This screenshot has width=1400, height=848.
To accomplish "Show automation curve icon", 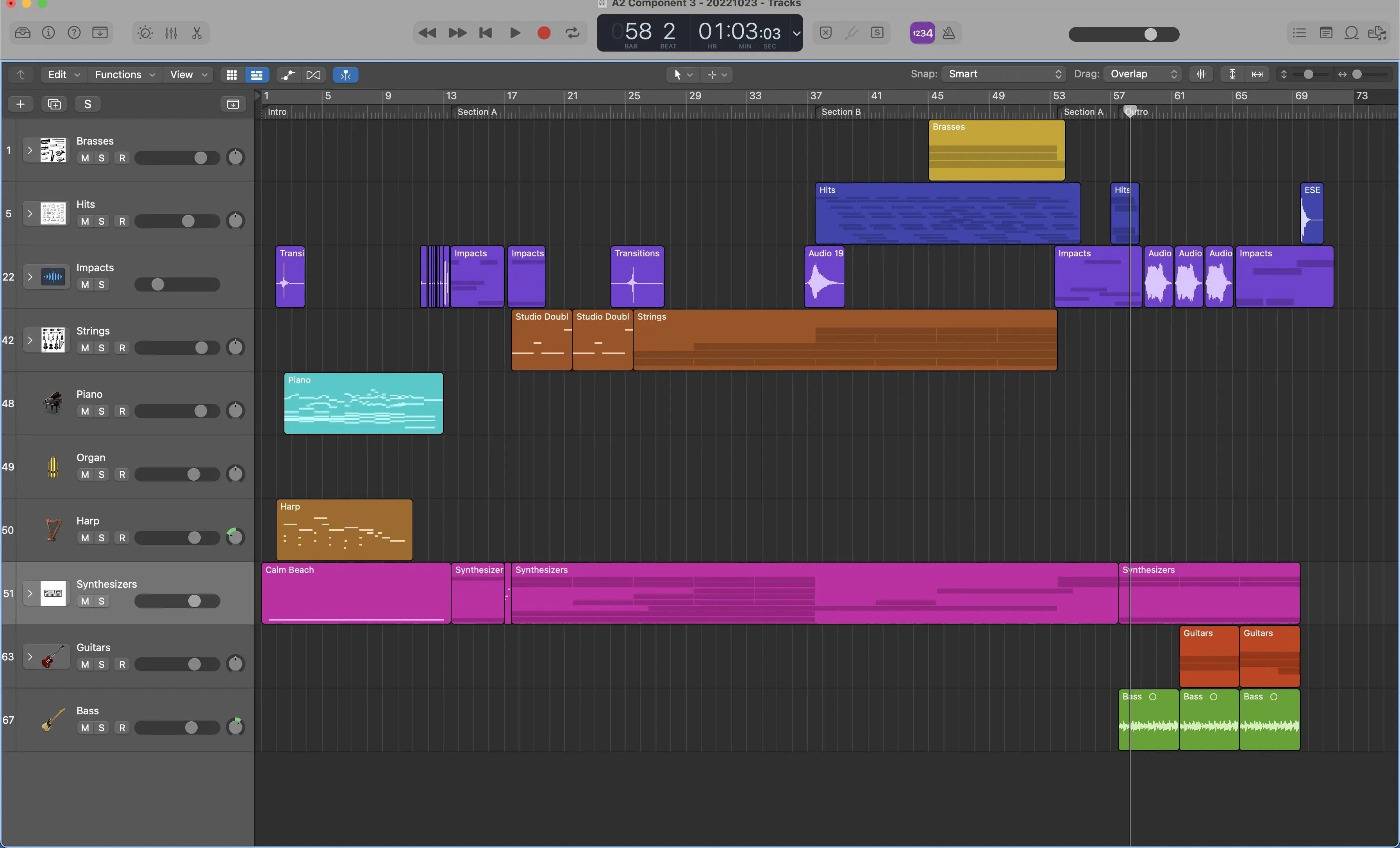I will (x=288, y=75).
